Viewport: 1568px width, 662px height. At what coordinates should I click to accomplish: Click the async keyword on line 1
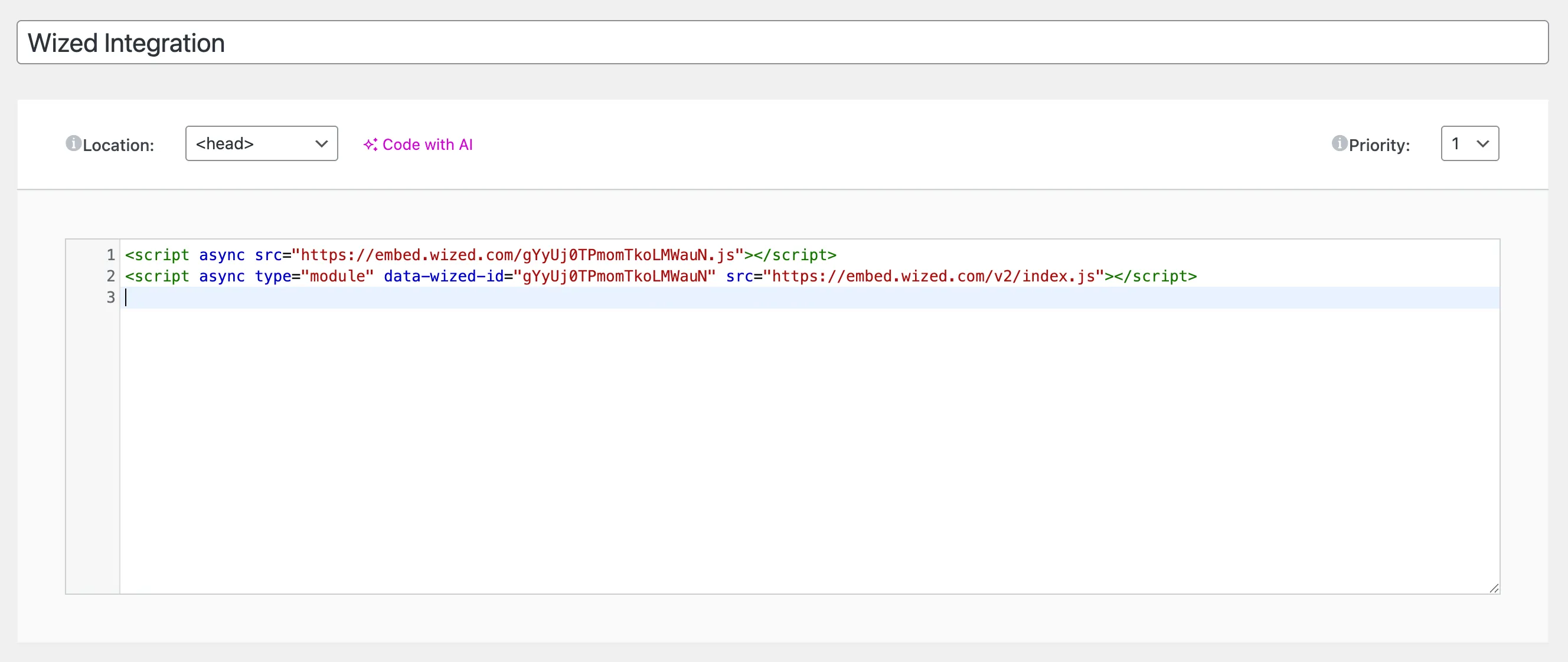point(221,255)
